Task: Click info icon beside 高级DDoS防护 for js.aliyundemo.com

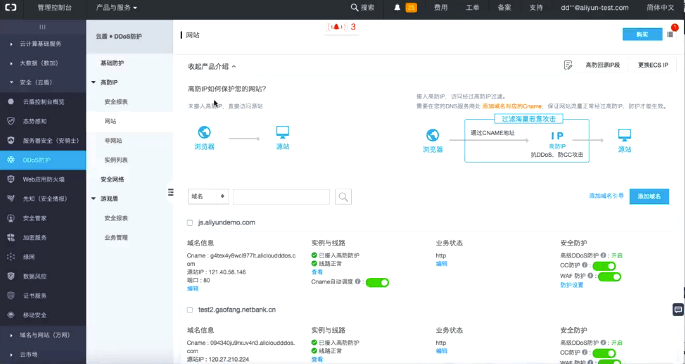Action: [x=603, y=255]
